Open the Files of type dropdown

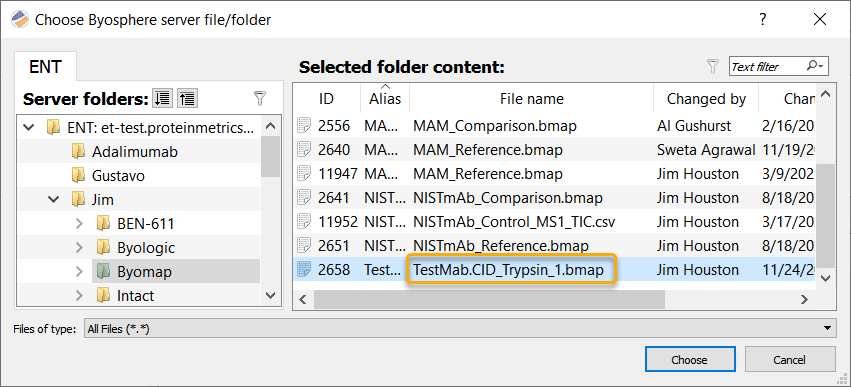(x=460, y=328)
